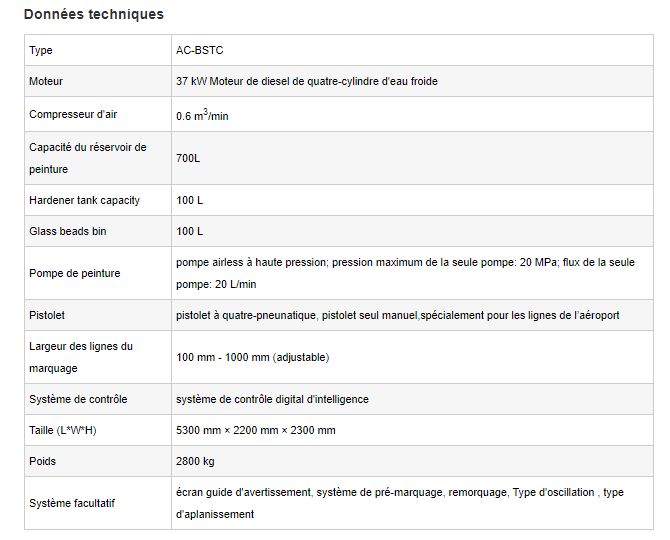
Task: Select the "2800 kg" weight value
Action: pyautogui.click(x=195, y=461)
